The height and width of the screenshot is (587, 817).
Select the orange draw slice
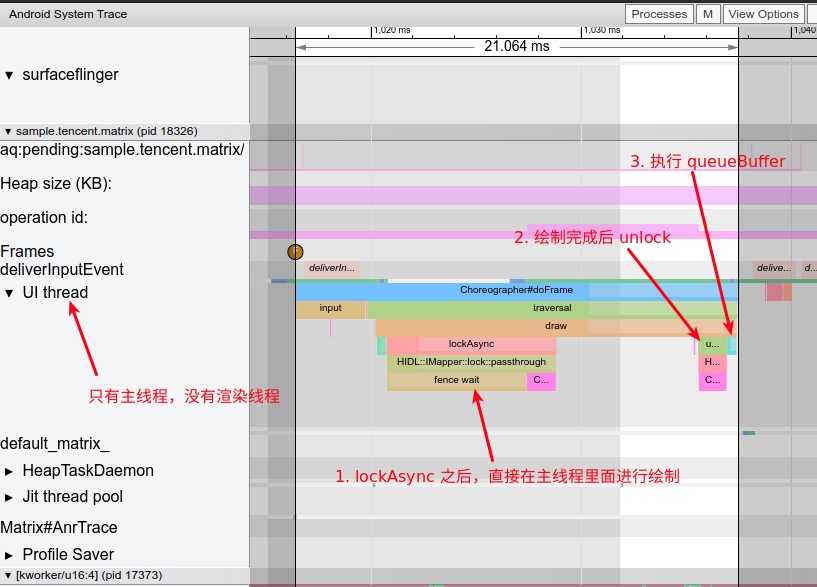coord(555,326)
